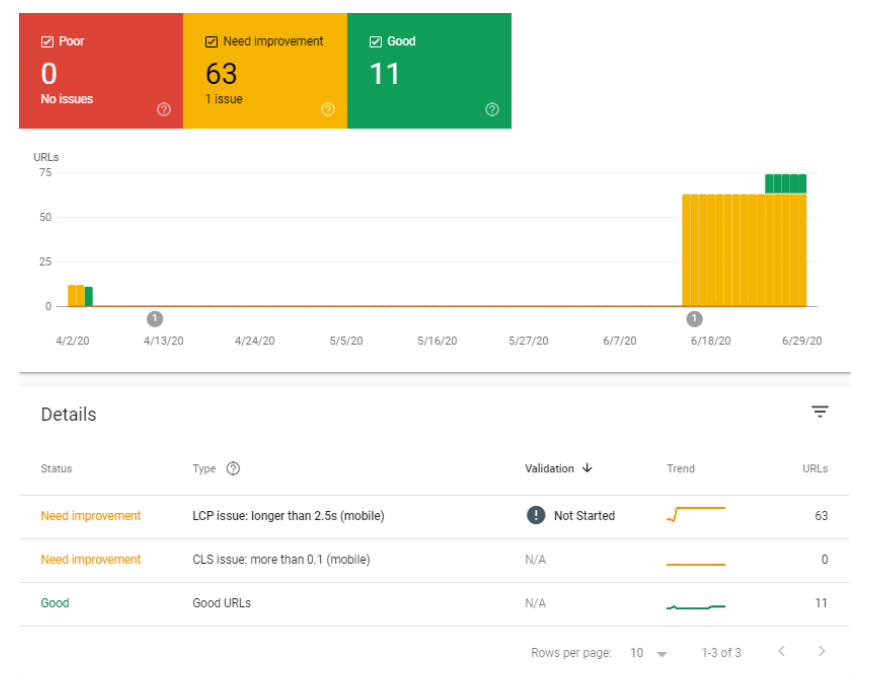Click the Not Started exclamation icon
Screen dimensions: 874x690
[x=536, y=515]
